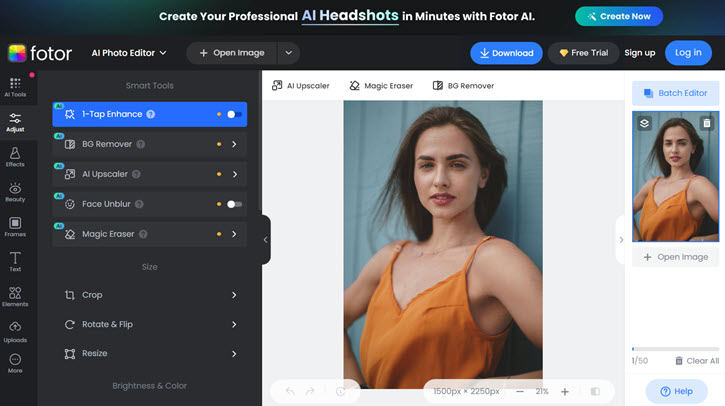Zoom out with the minus icon
725x406 pixels.
click(520, 391)
